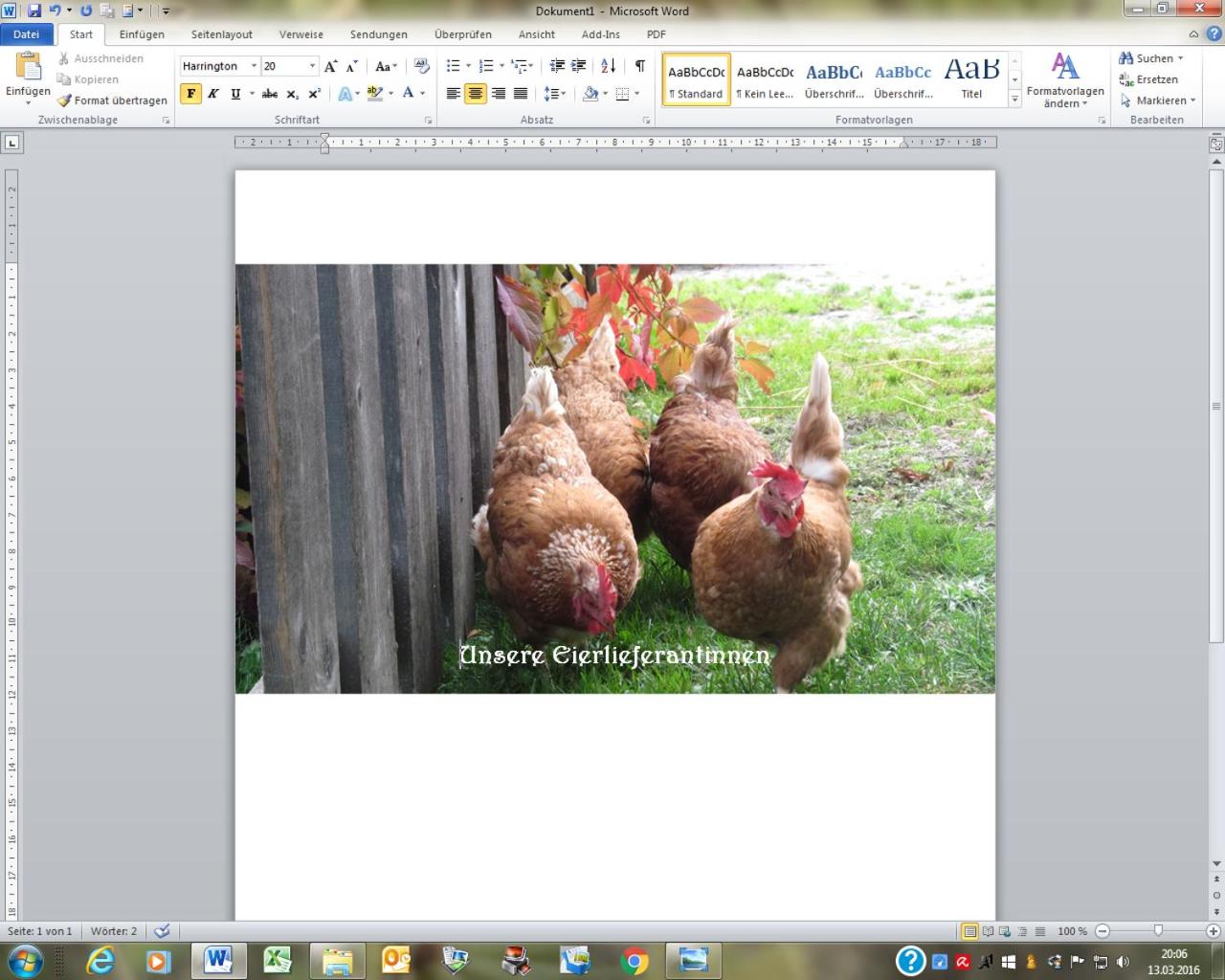Click the Format übertragen painter icon

click(x=64, y=100)
